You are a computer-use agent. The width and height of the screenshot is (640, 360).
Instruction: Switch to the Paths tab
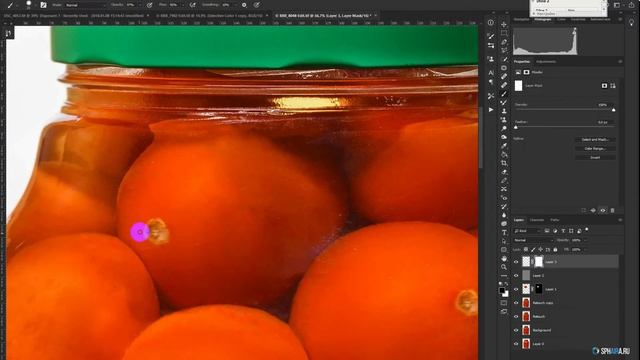(x=555, y=220)
